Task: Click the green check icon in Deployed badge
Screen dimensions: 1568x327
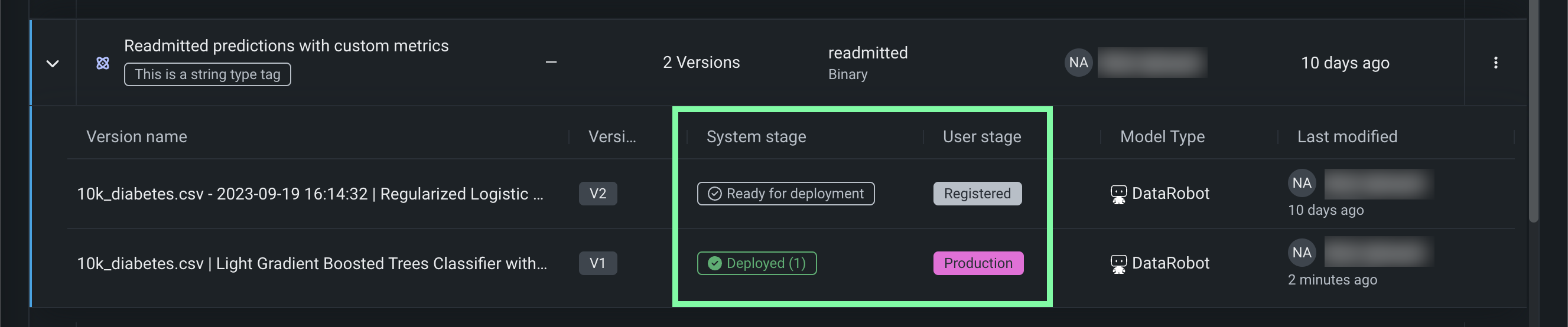Action: coord(715,263)
